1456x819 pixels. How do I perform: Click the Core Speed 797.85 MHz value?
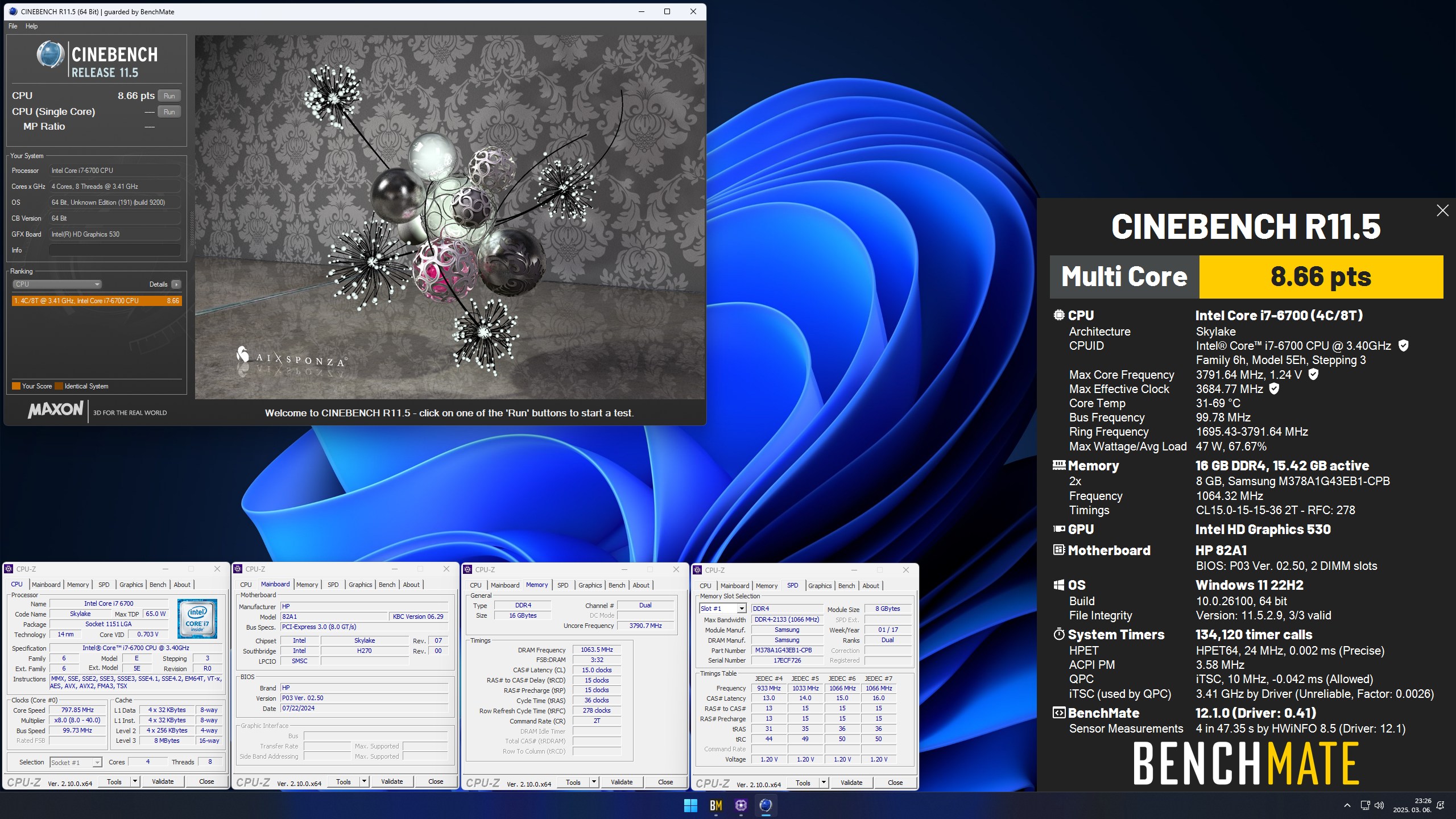pos(78,710)
